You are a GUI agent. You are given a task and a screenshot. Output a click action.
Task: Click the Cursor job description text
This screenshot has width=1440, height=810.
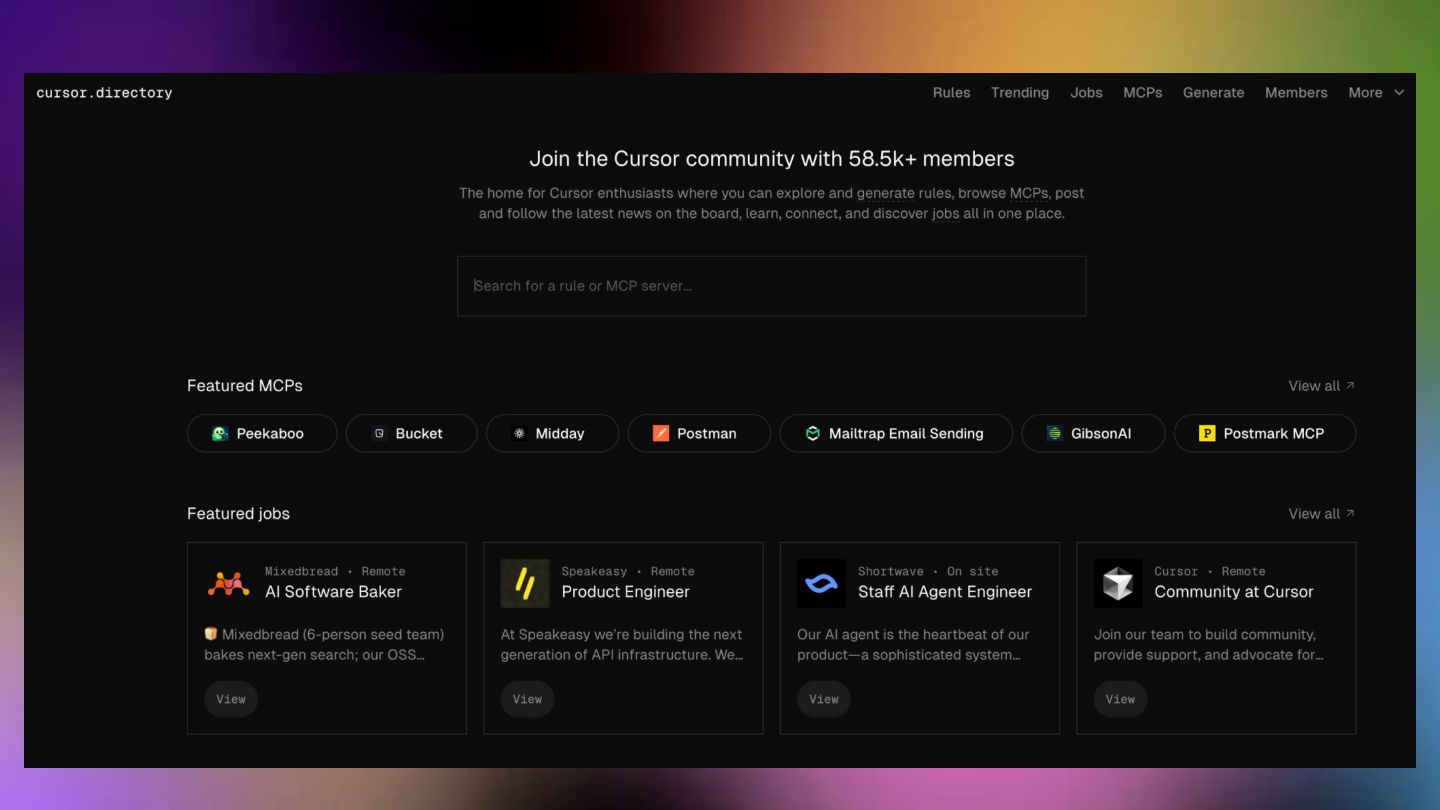click(1208, 645)
